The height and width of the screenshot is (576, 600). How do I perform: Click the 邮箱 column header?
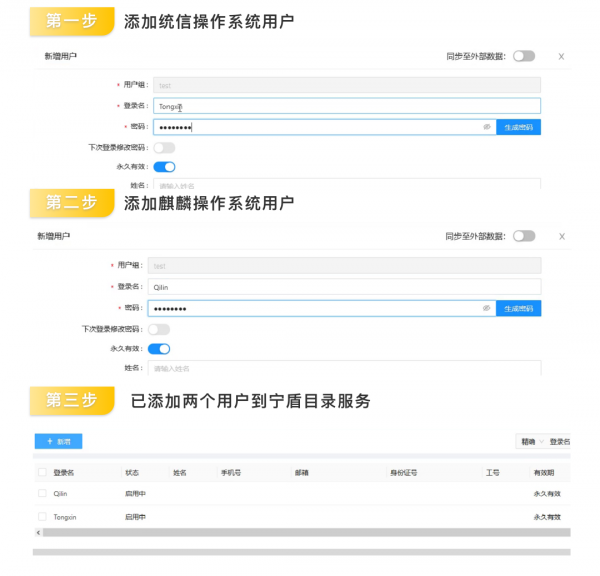coord(302,473)
